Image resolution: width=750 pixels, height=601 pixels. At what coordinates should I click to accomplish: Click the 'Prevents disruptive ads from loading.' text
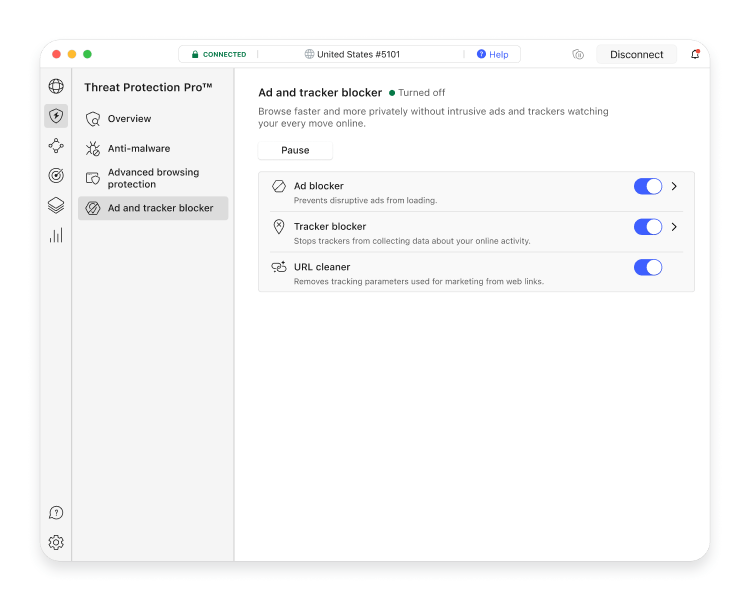(x=365, y=200)
